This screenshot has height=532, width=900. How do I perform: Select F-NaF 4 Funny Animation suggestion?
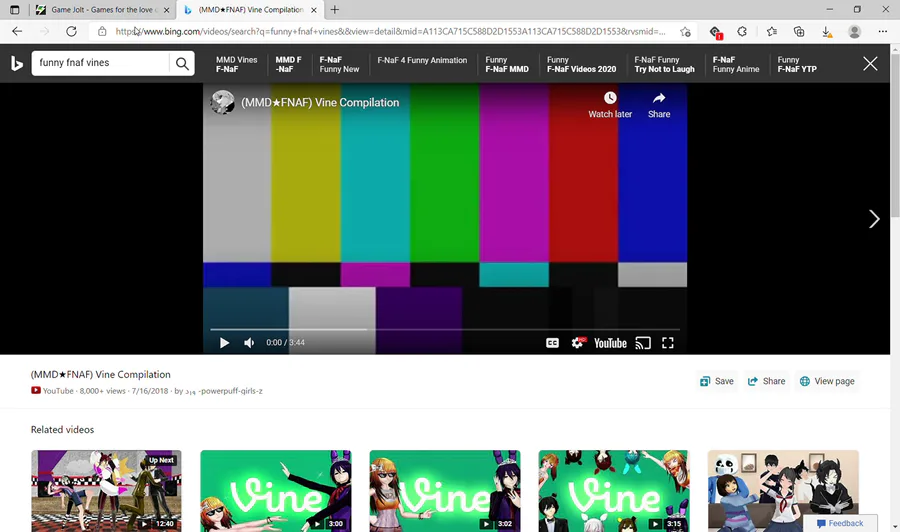pyautogui.click(x=422, y=60)
